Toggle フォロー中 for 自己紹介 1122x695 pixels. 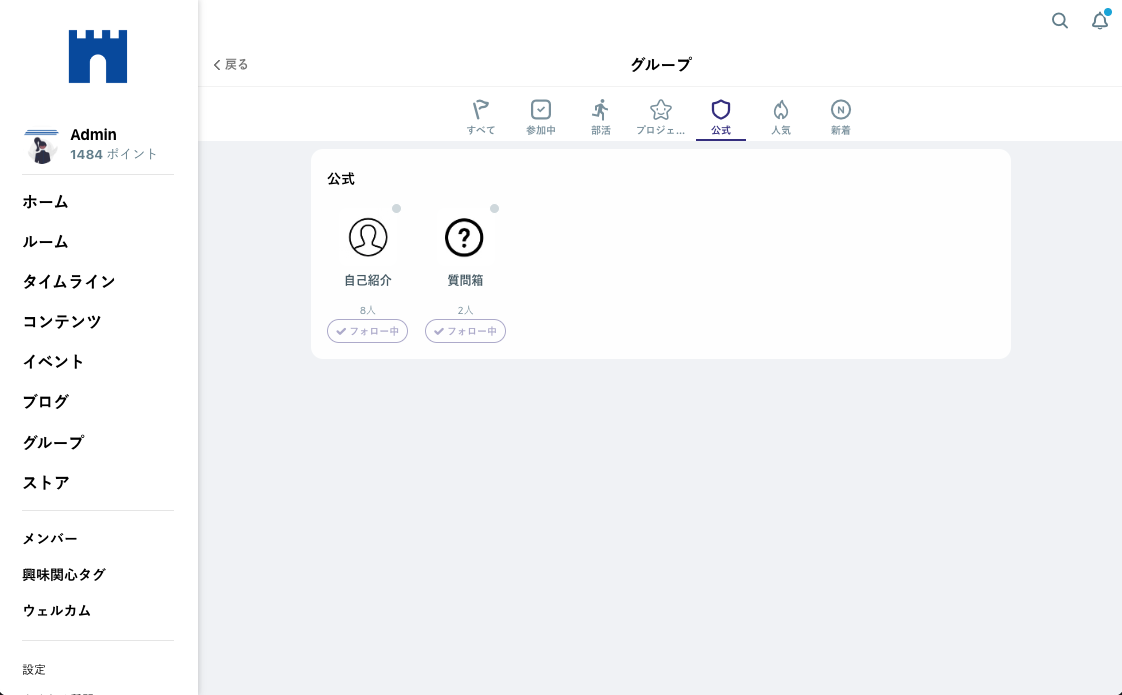click(x=368, y=331)
